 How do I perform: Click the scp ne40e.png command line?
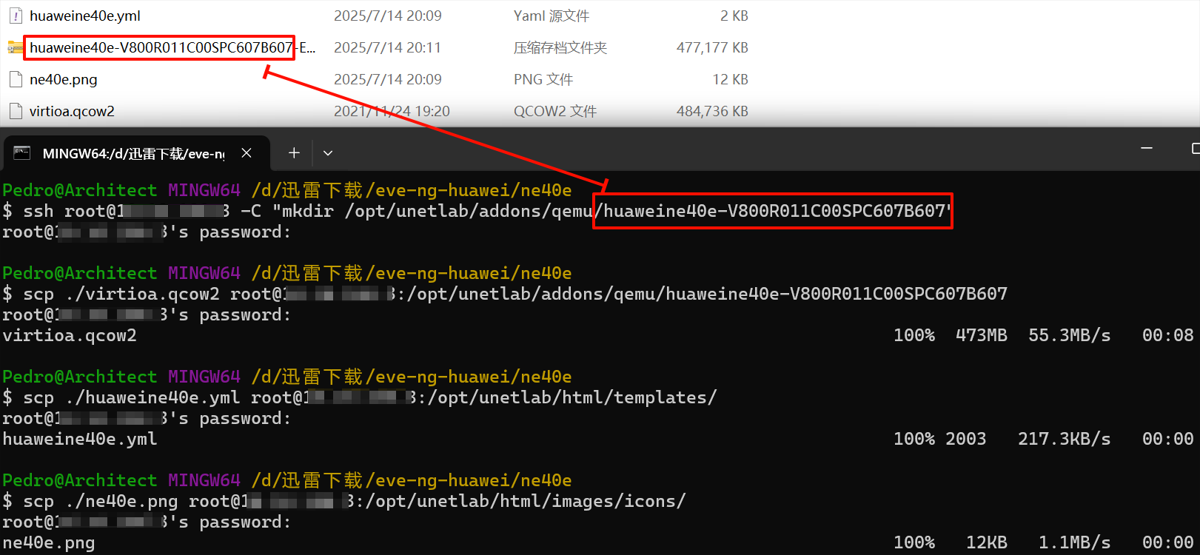click(x=344, y=502)
